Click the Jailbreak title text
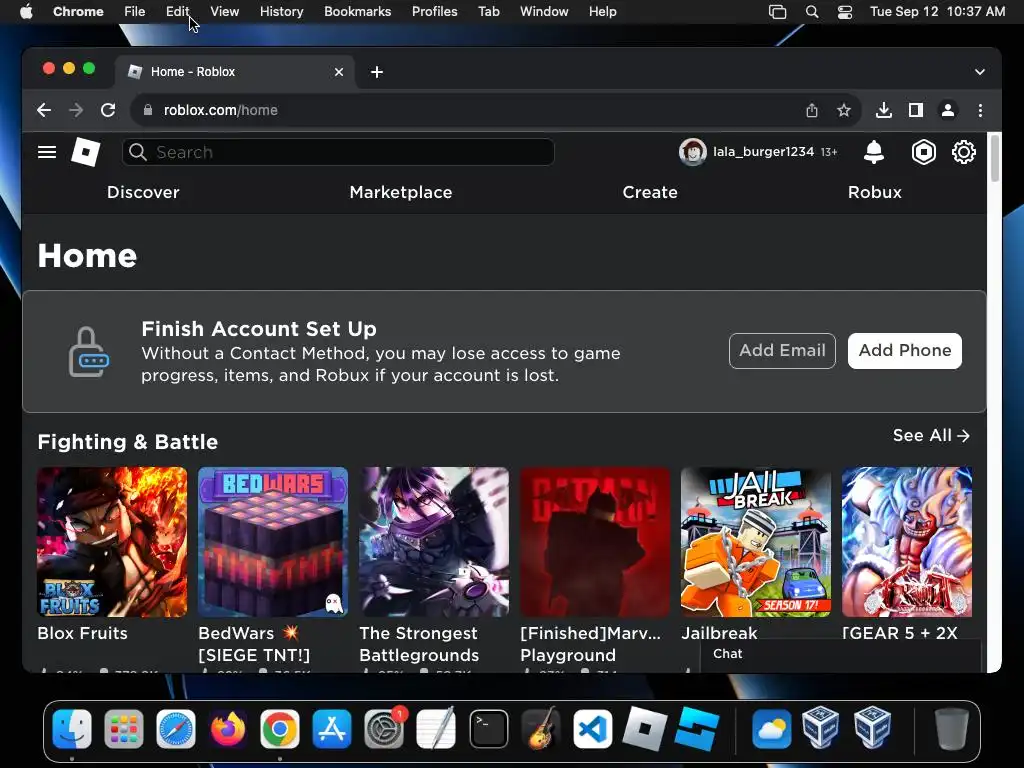The width and height of the screenshot is (1024, 768). click(719, 633)
